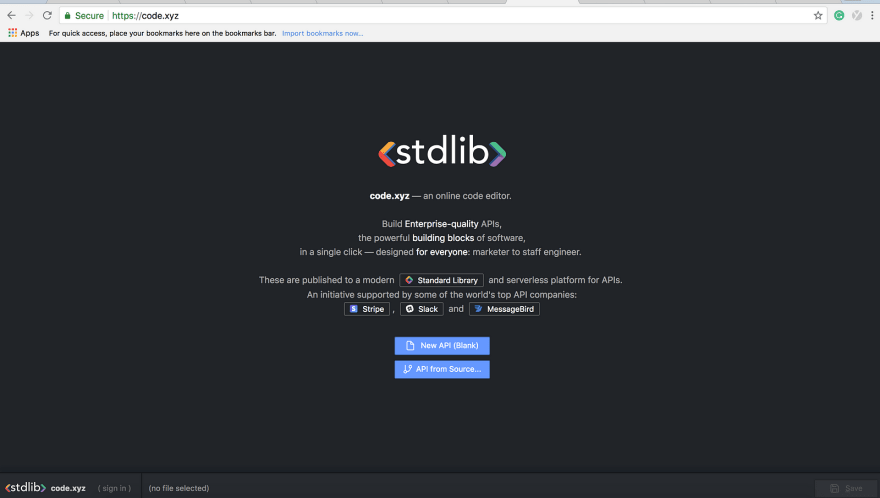Image resolution: width=880 pixels, height=498 pixels.
Task: Choose API from Source...
Action: tap(442, 369)
